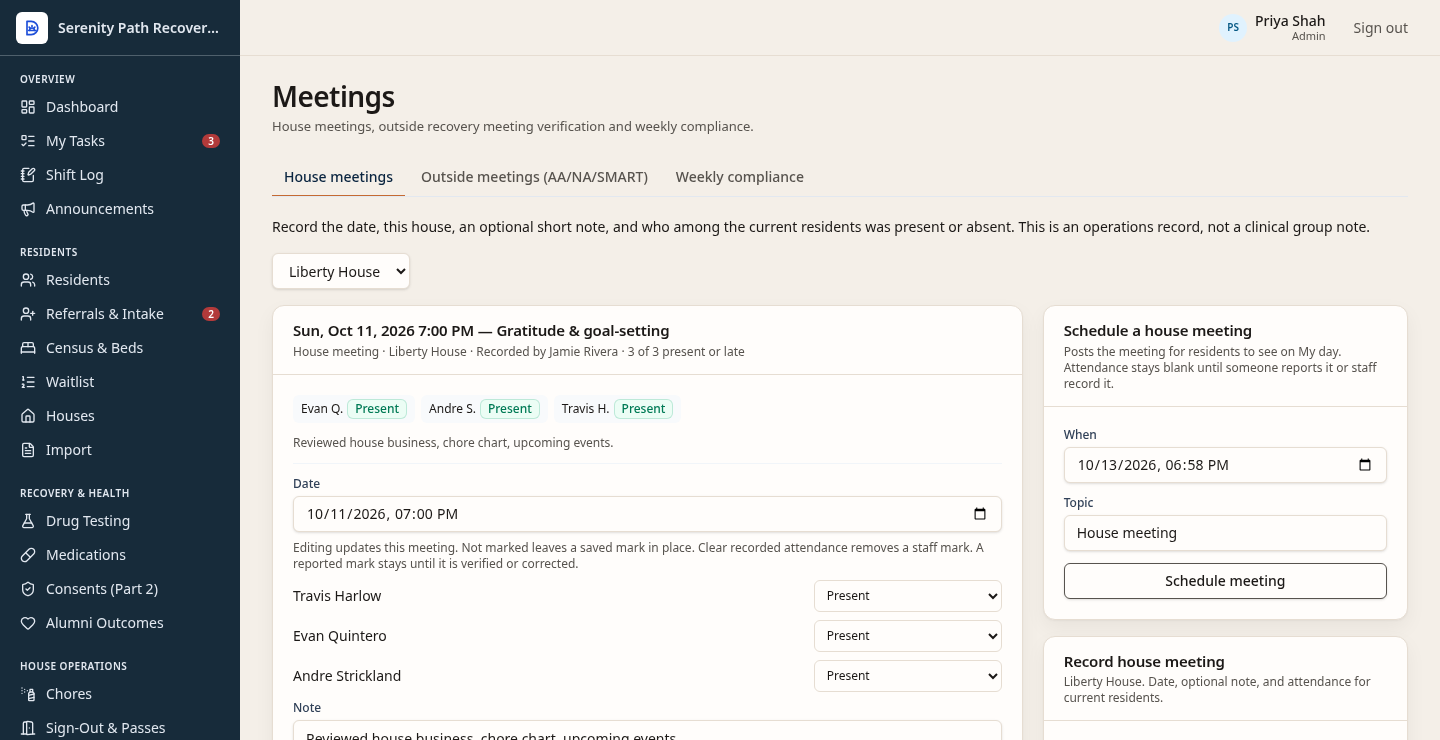Click Travis H. Present status badge
This screenshot has height=740, width=1440.
643,409
